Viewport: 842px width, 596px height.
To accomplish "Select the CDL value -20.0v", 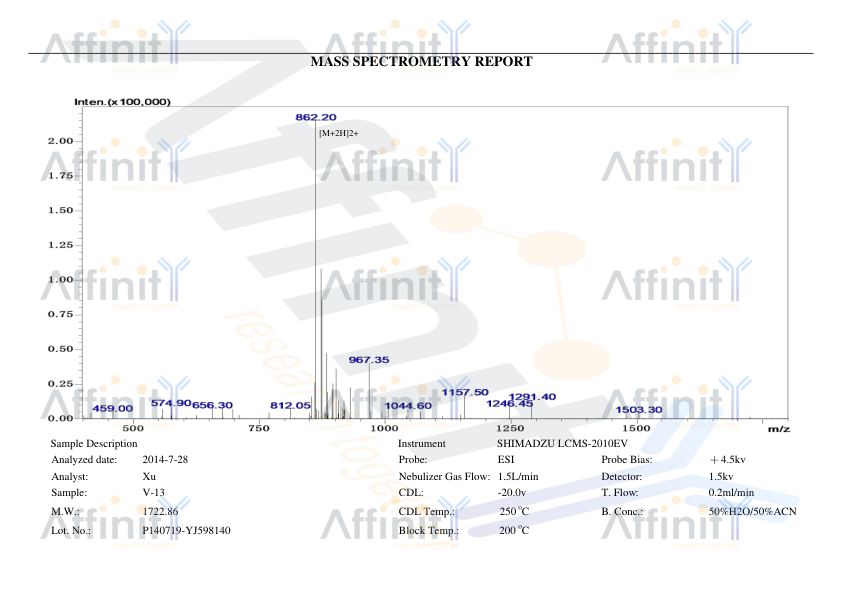I will pos(512,492).
